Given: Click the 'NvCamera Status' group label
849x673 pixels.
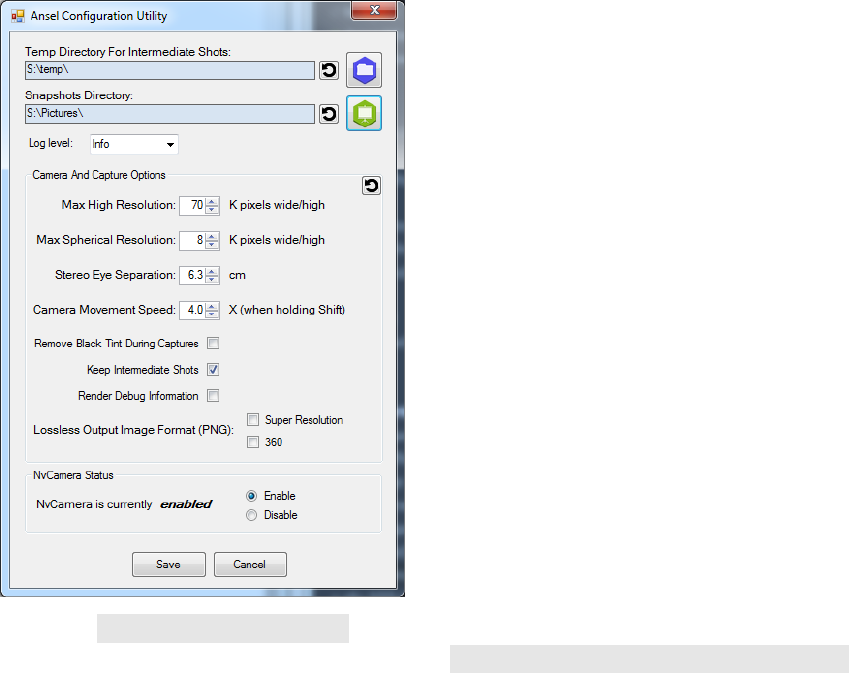Looking at the screenshot, I should tap(73, 475).
